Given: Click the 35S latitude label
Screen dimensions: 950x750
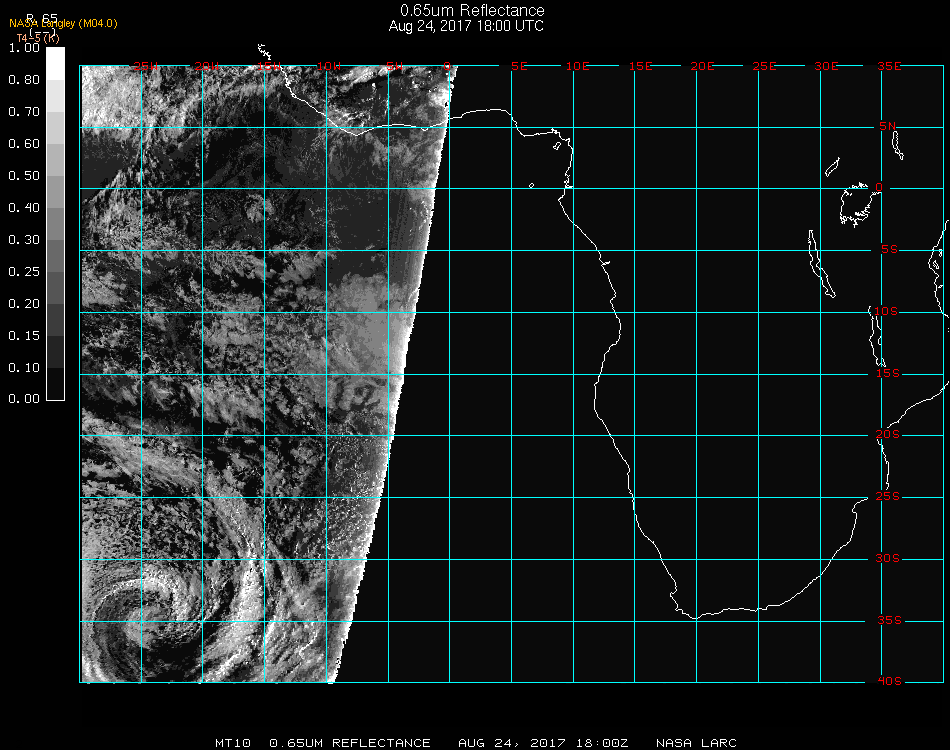Looking at the screenshot, I should pos(889,620).
